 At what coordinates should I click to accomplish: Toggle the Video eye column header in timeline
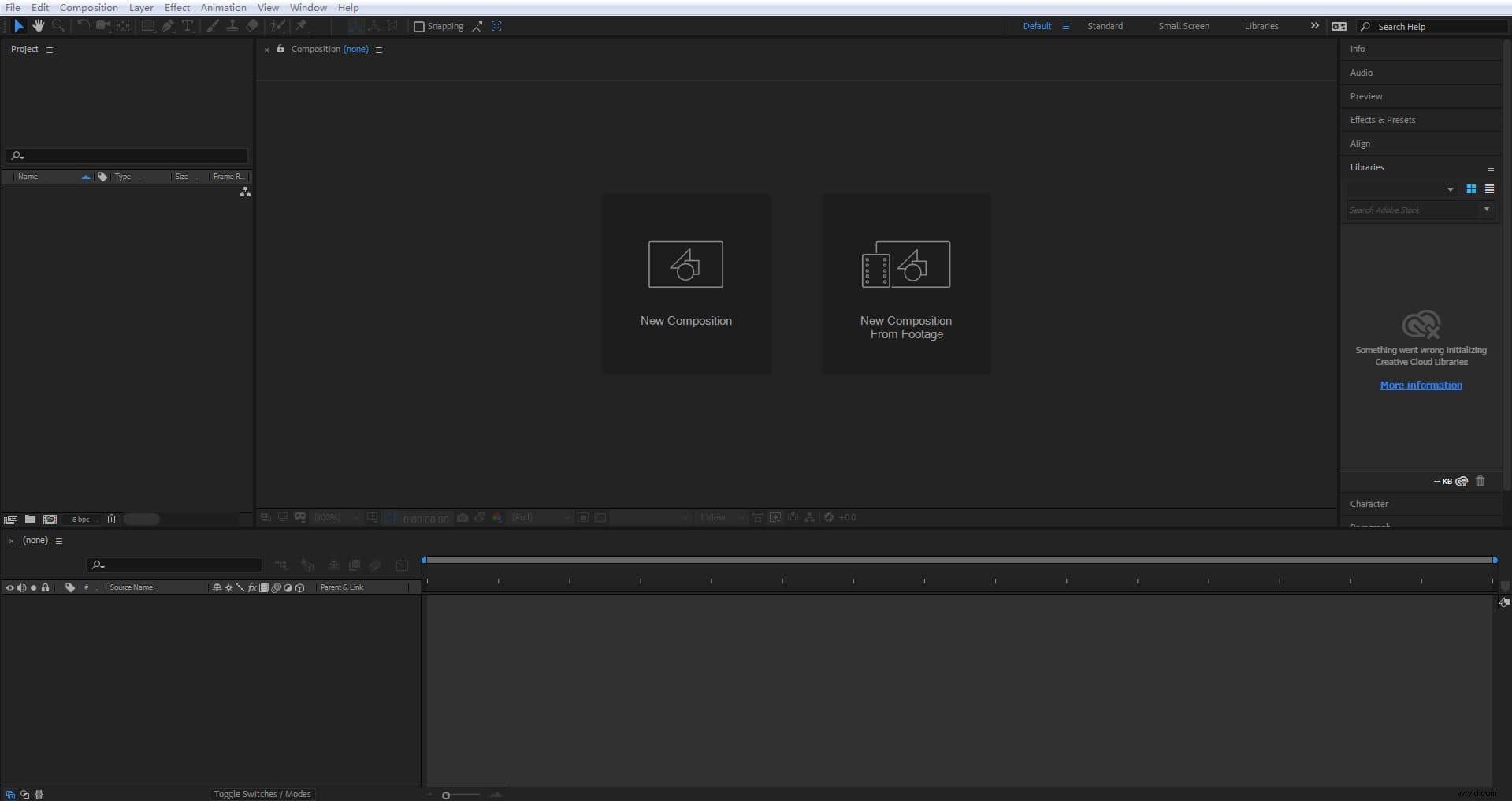coord(9,587)
